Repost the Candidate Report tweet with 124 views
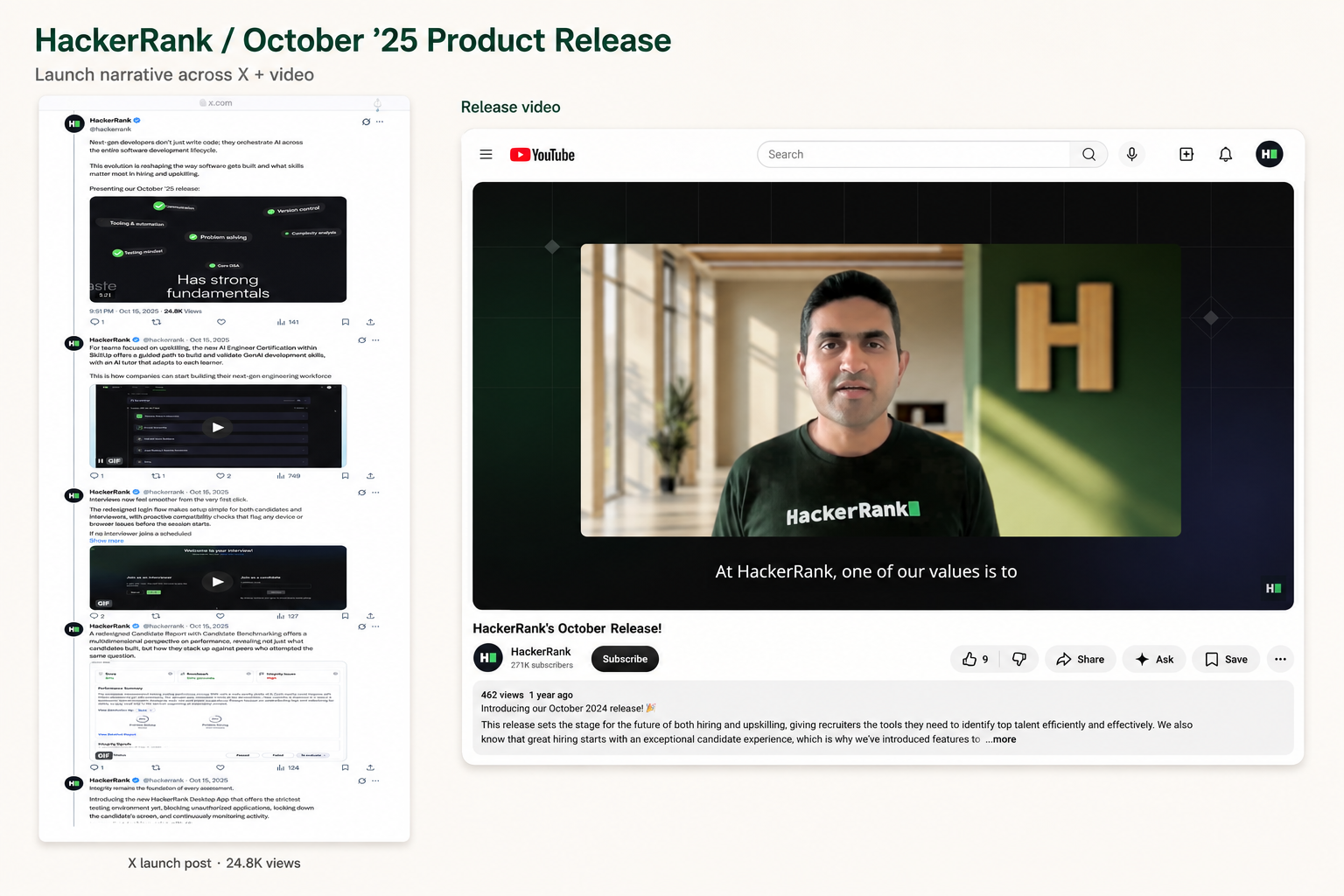Viewport: 1344px width, 896px height. [x=157, y=767]
